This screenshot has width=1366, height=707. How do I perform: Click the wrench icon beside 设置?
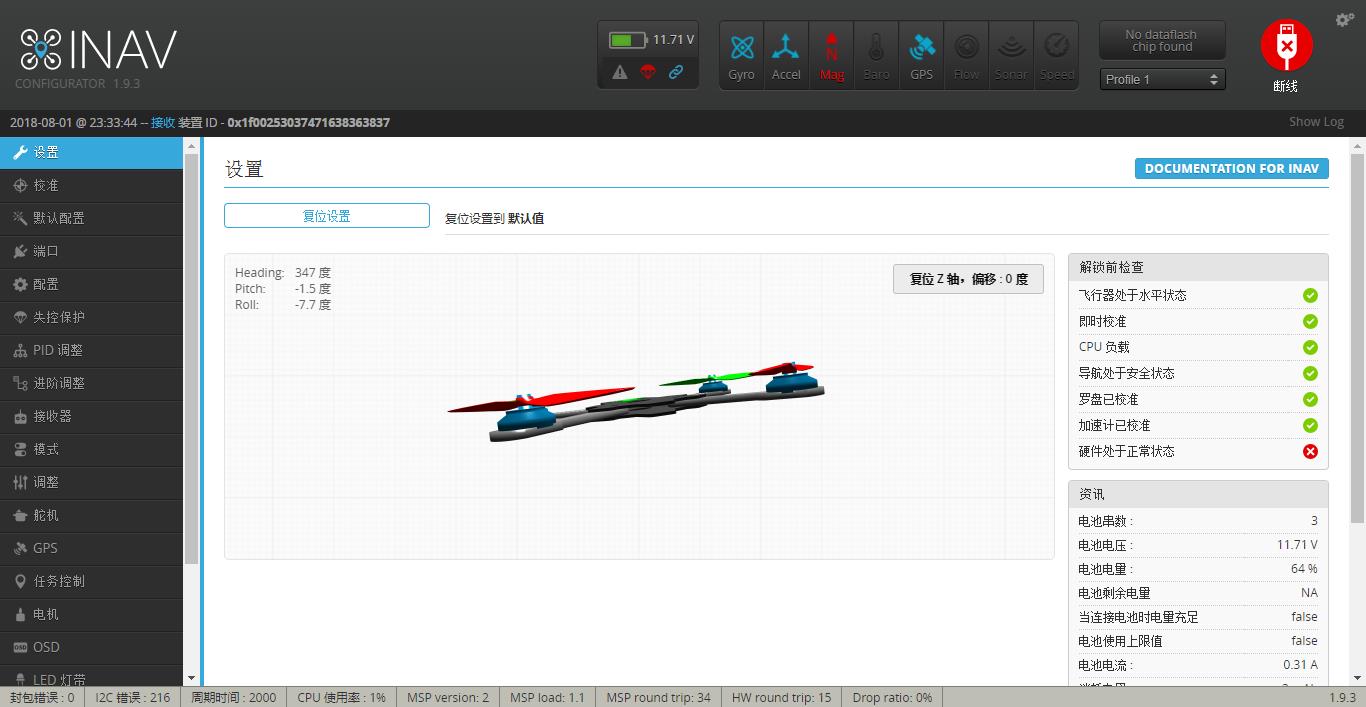coord(20,152)
